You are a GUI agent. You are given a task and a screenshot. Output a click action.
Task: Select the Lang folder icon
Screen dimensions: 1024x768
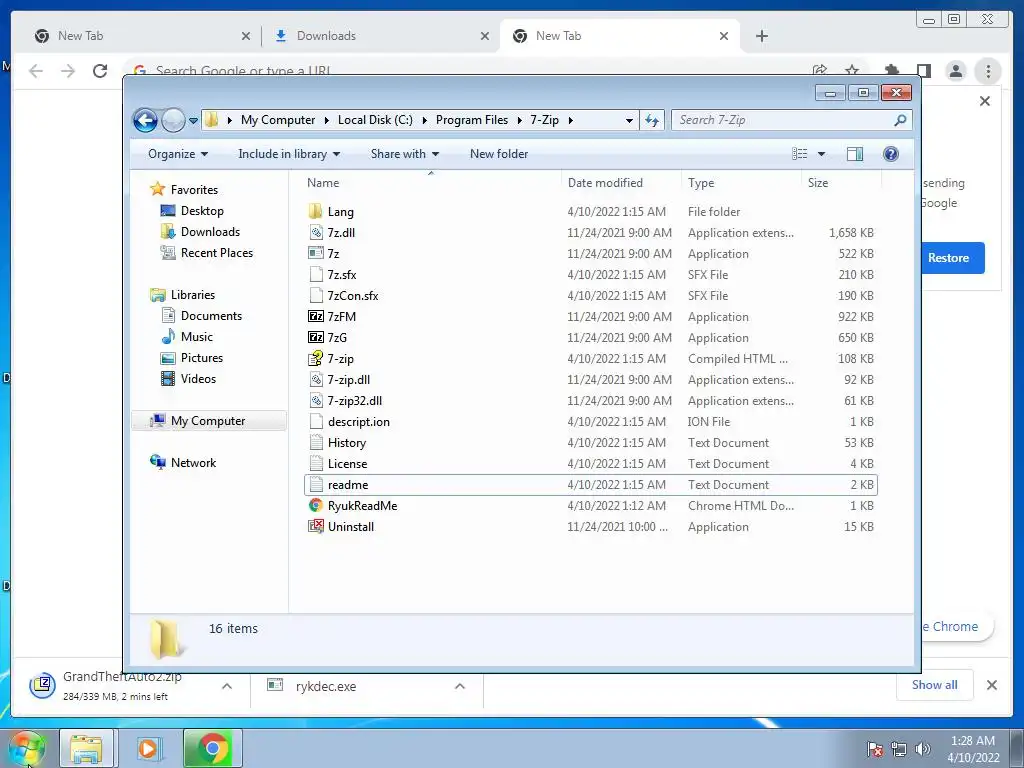pos(315,212)
